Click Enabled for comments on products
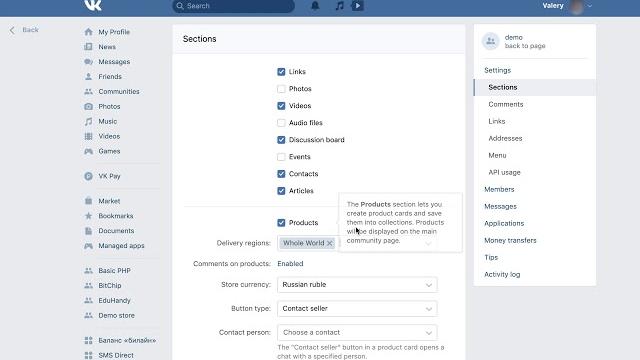The width and height of the screenshot is (640, 360). [290, 264]
